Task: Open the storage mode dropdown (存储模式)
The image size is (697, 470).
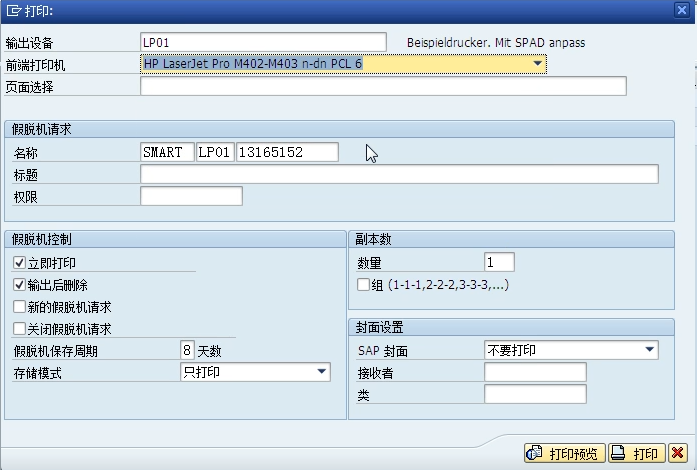Action: tap(321, 372)
